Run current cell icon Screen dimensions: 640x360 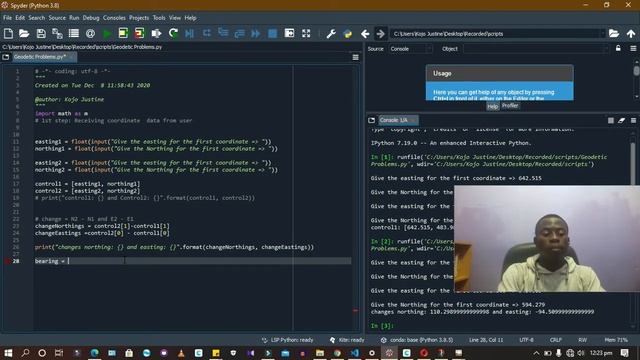click(x=123, y=33)
